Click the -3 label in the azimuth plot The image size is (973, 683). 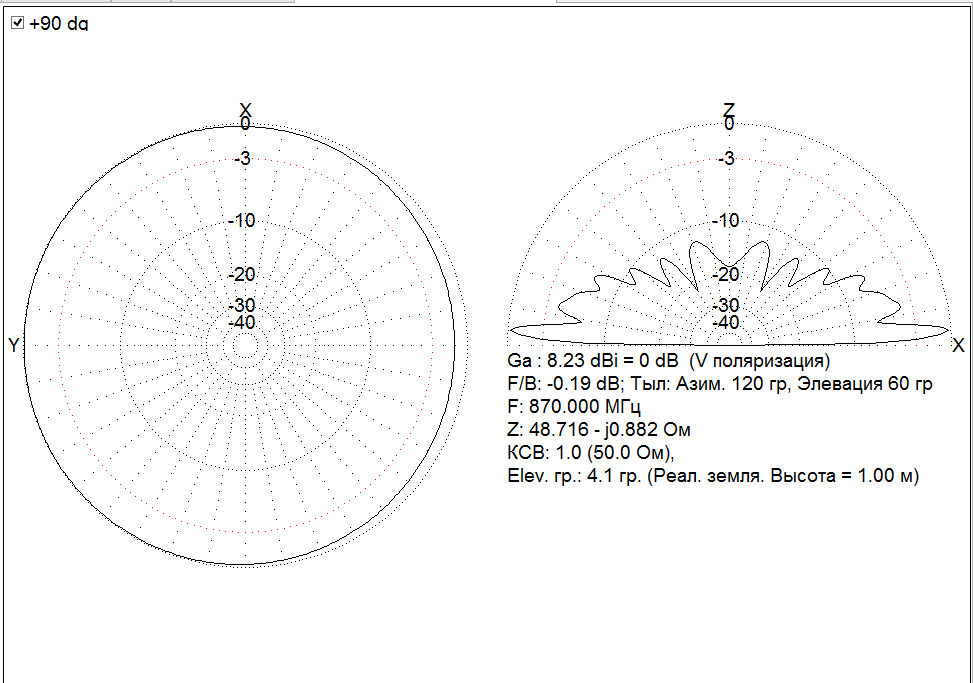(x=242, y=159)
